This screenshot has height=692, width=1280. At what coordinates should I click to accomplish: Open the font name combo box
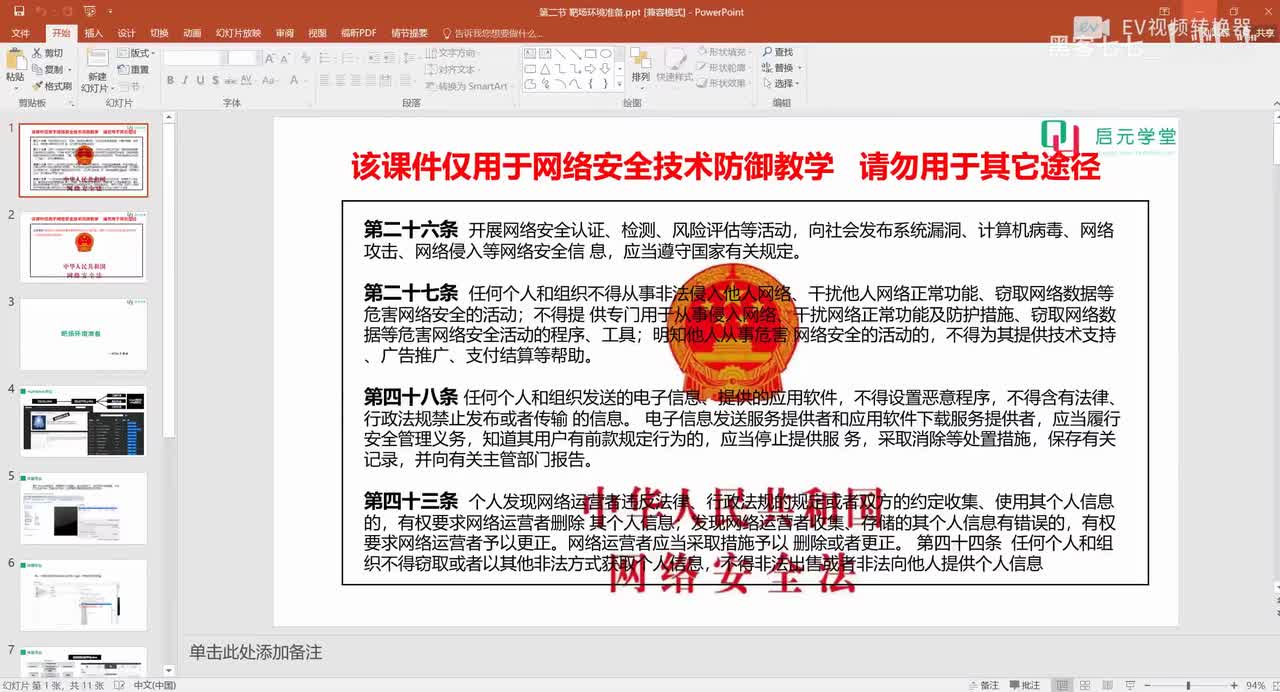click(194, 58)
